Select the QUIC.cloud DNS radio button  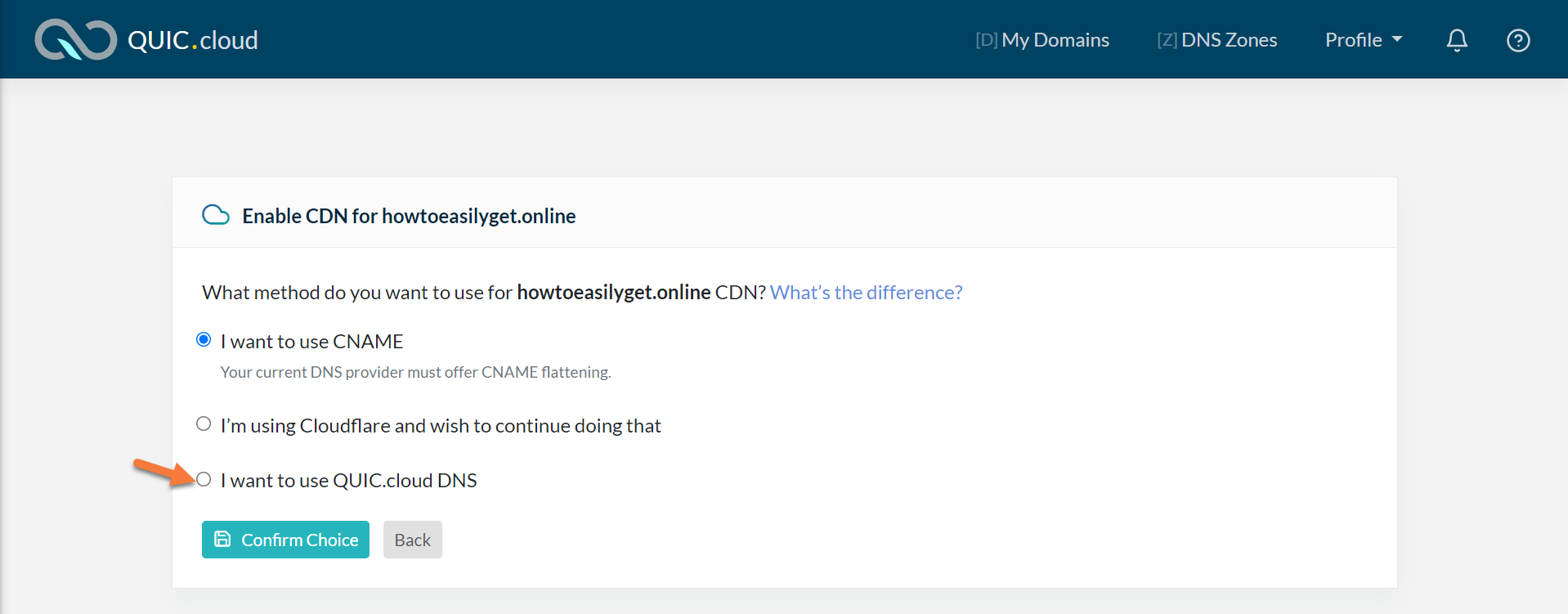(x=204, y=479)
